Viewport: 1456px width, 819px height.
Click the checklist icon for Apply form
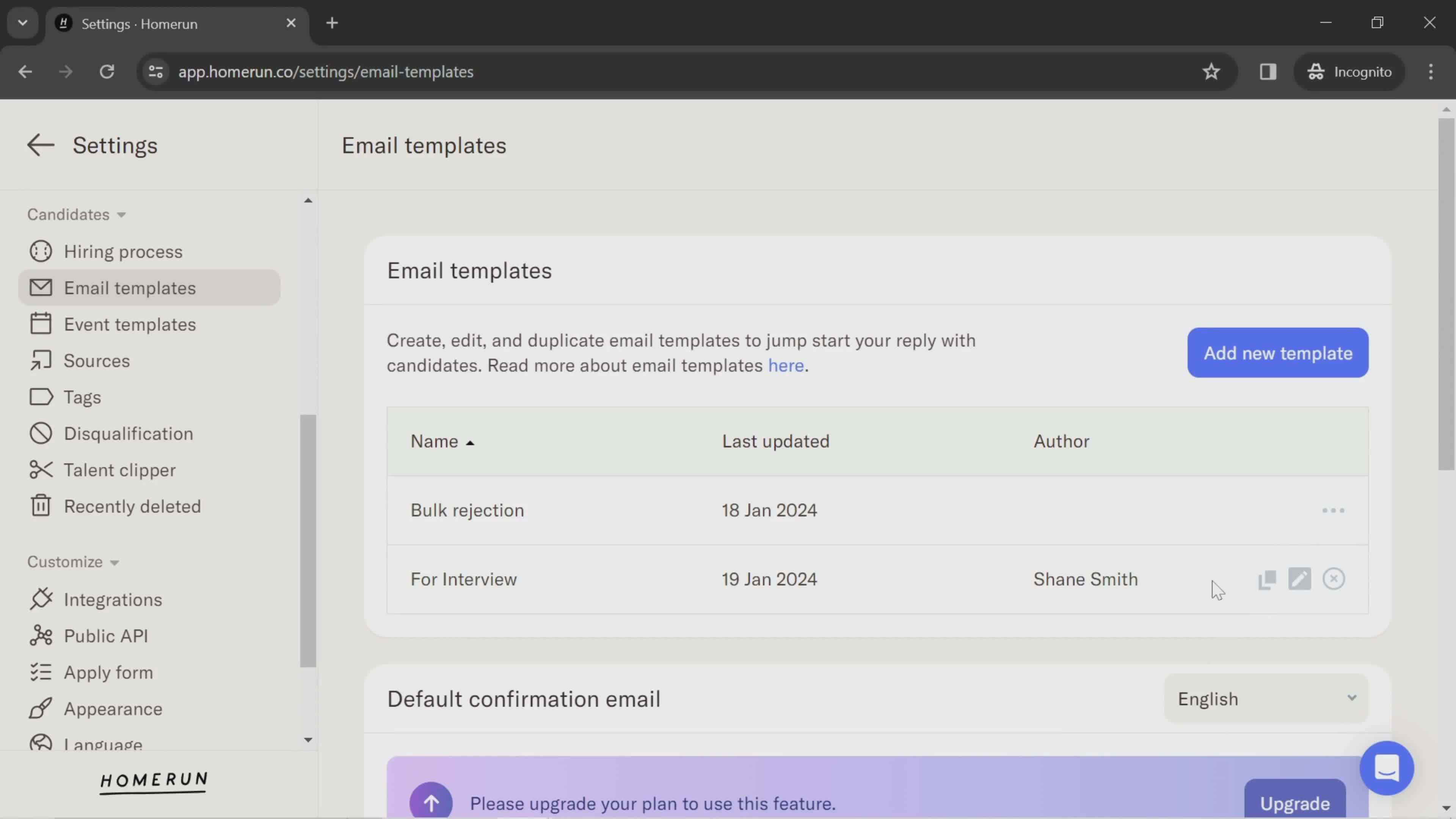click(x=41, y=672)
